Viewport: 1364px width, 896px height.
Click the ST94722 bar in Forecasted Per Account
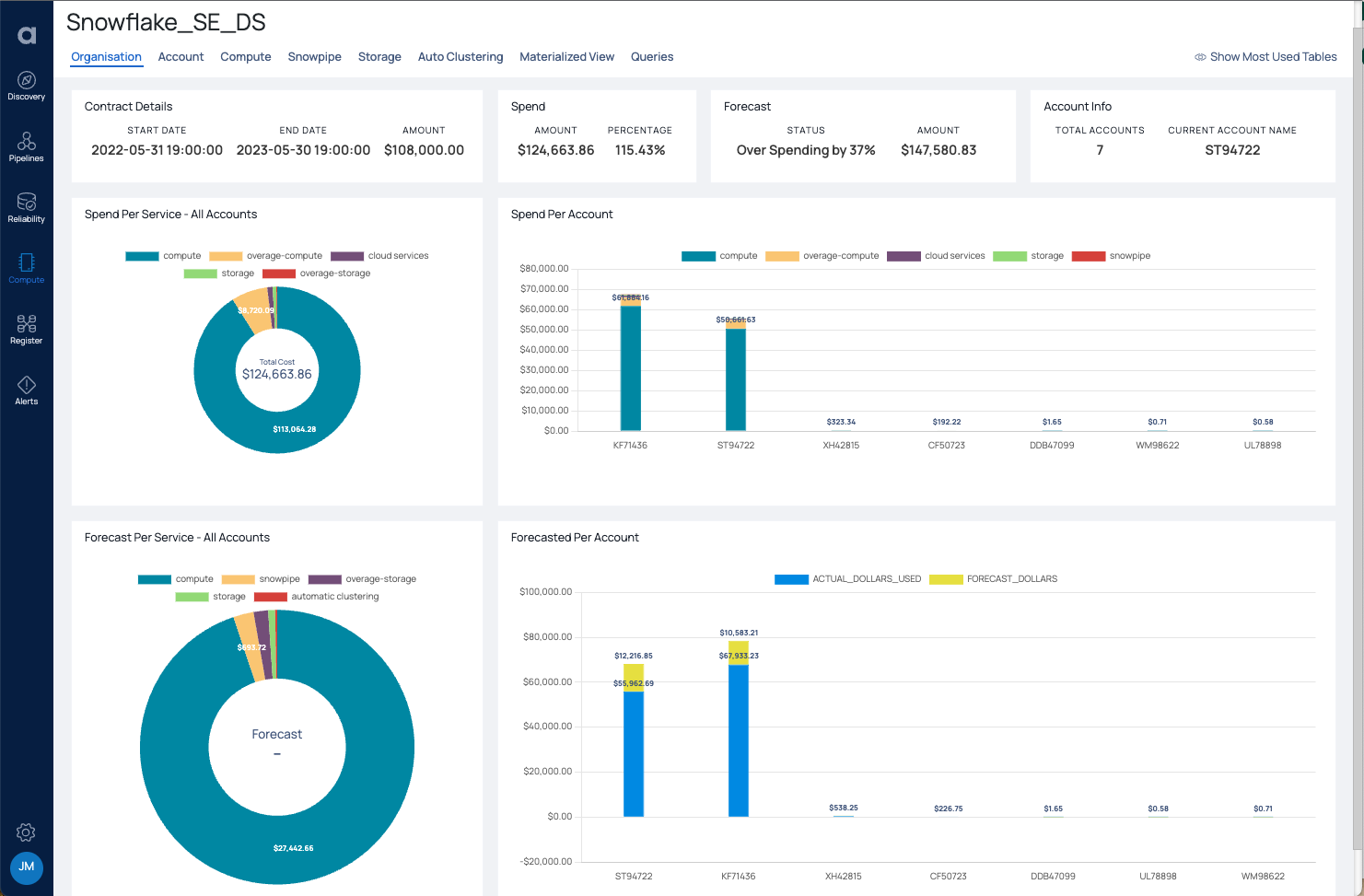[634, 740]
